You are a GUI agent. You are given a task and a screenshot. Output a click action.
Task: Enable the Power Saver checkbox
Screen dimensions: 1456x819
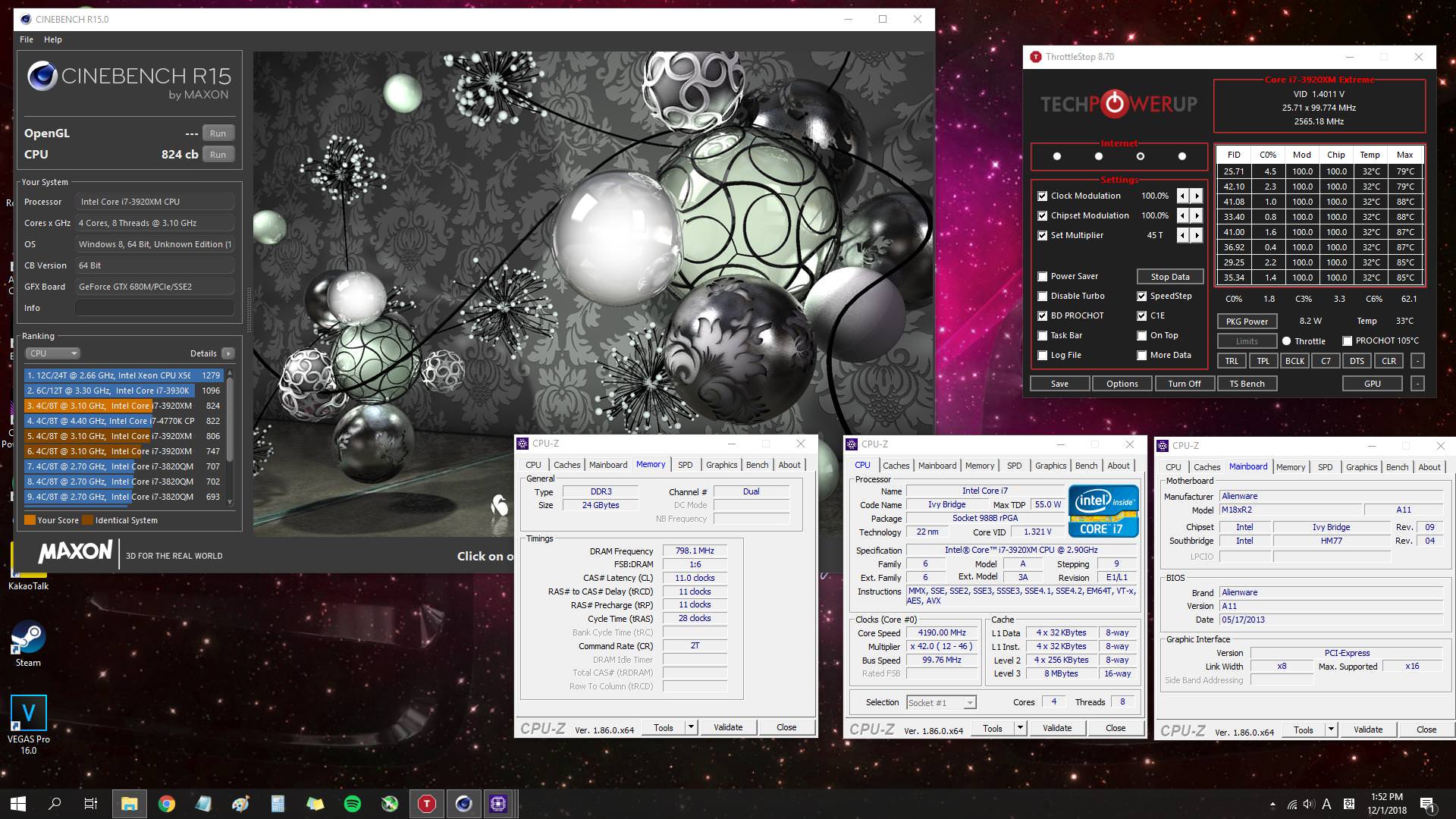point(1043,277)
